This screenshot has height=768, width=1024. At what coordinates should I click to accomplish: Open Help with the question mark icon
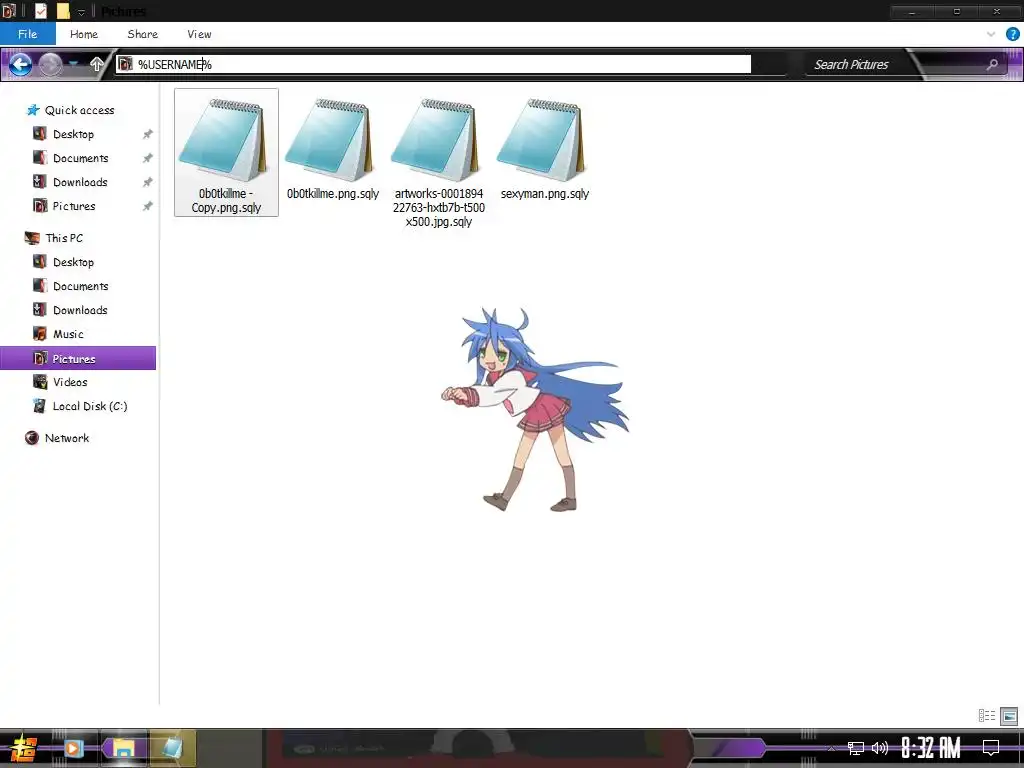(1012, 34)
